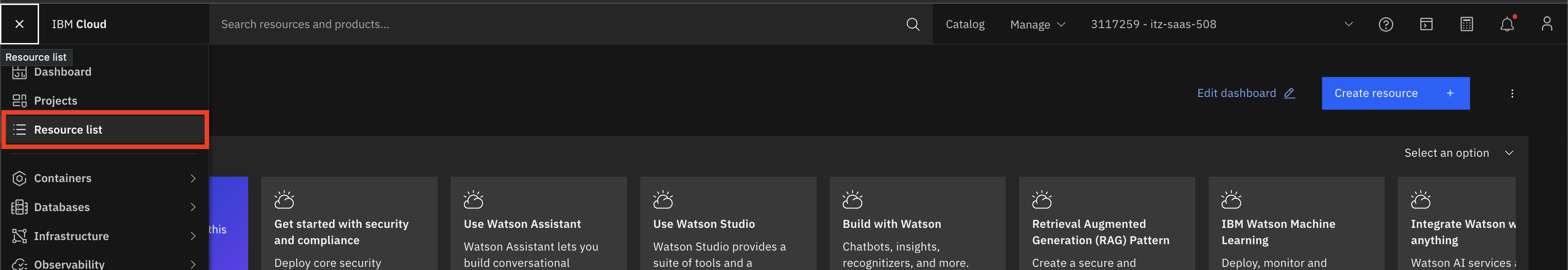Click cloud icon on Watson Machine Learning card
The height and width of the screenshot is (270, 1568).
[1231, 199]
